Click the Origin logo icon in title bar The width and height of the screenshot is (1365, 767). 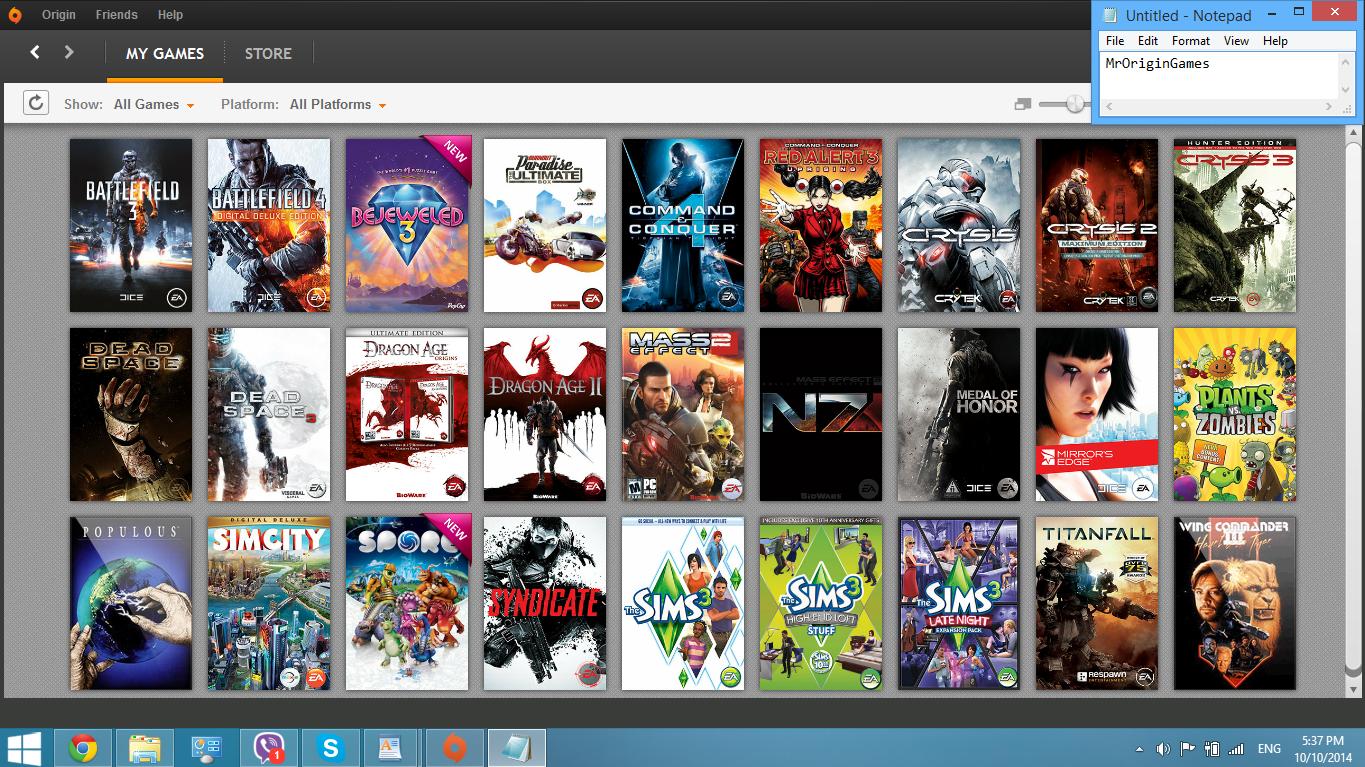(16, 15)
